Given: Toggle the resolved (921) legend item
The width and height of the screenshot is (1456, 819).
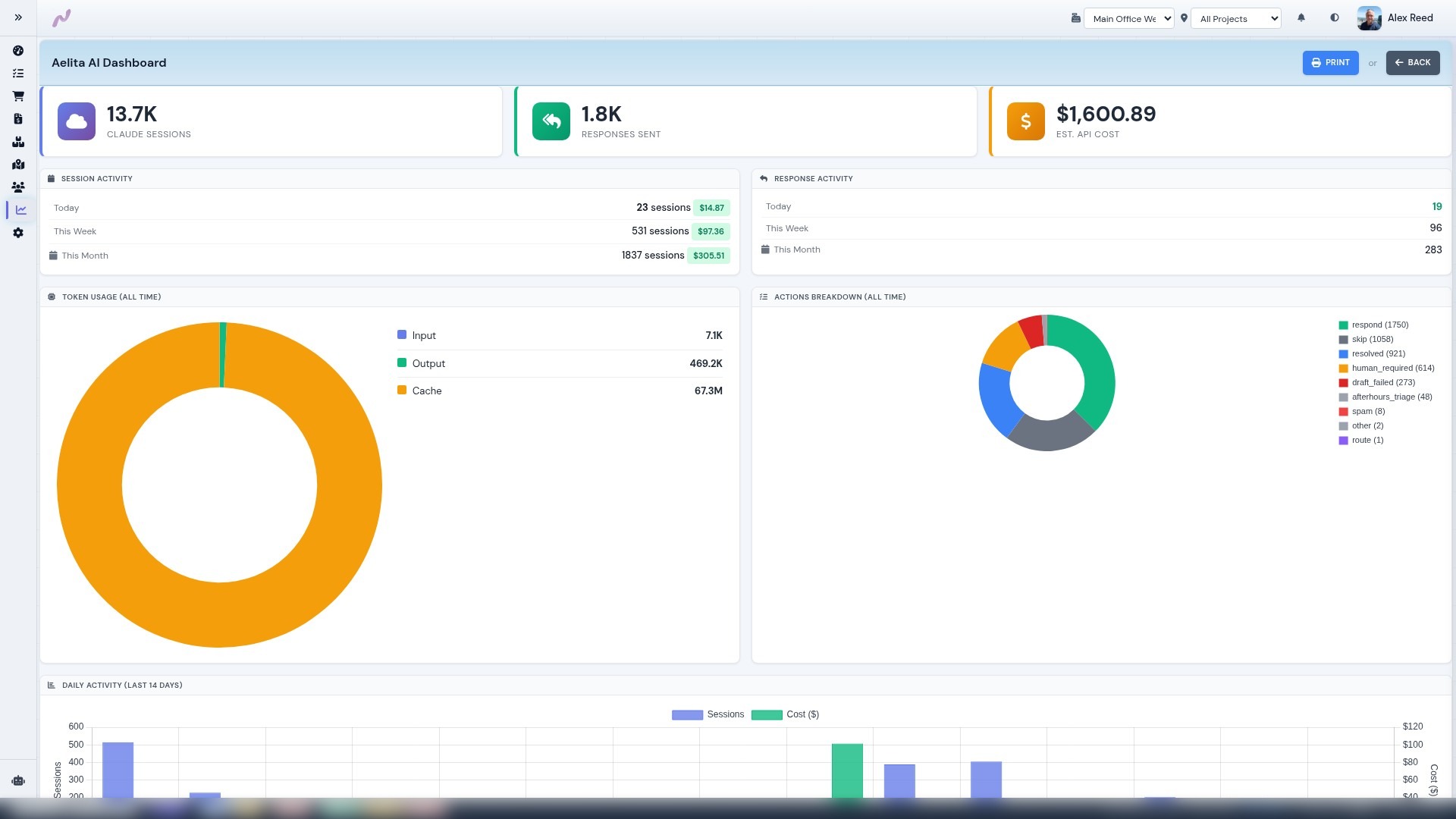Looking at the screenshot, I should [x=1372, y=354].
